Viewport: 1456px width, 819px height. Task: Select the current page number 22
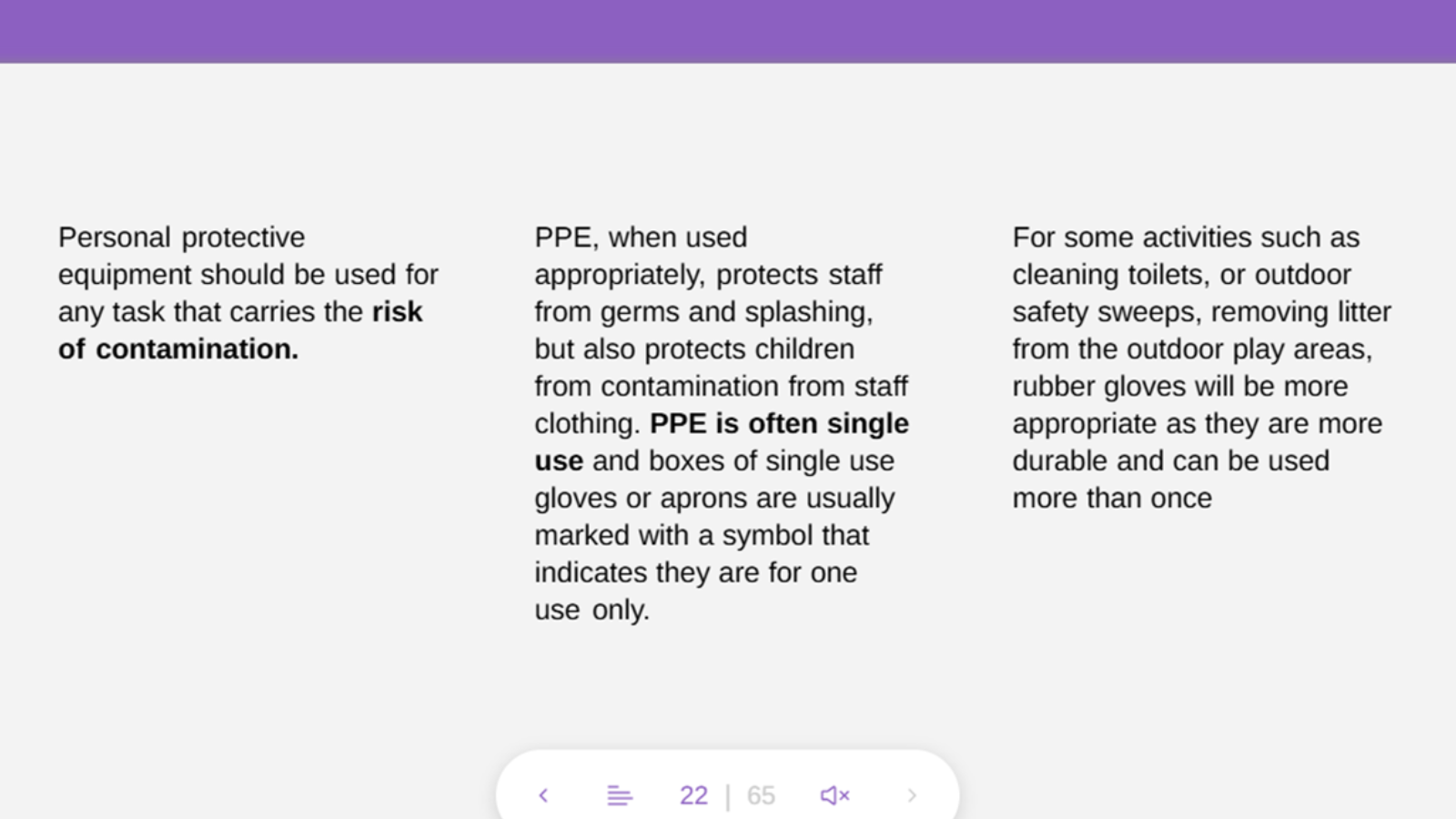coord(693,795)
